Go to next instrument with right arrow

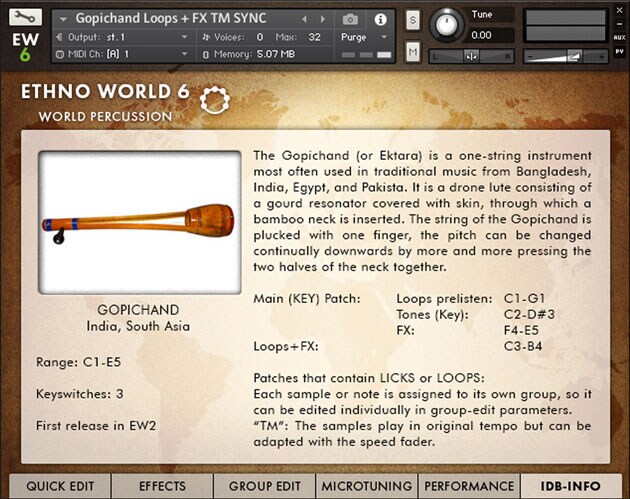click(x=323, y=19)
